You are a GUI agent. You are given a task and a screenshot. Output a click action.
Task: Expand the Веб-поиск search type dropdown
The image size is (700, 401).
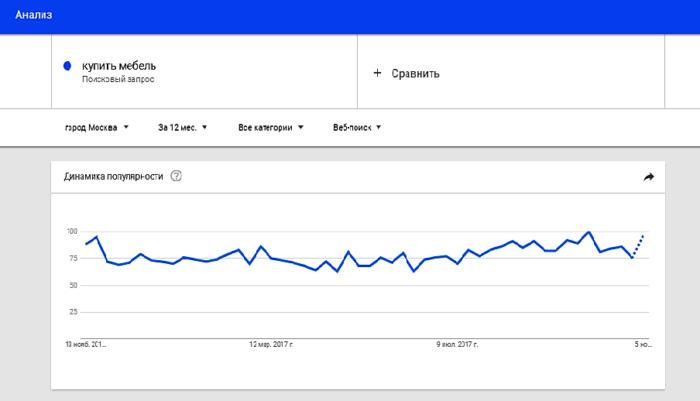click(356, 127)
